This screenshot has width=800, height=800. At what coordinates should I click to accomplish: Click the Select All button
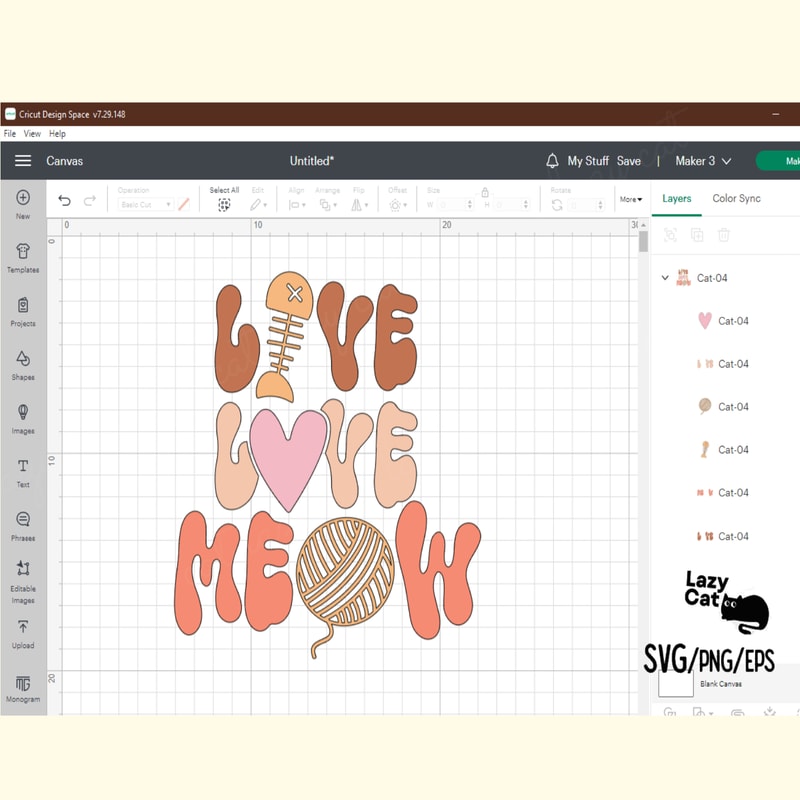coord(224,204)
